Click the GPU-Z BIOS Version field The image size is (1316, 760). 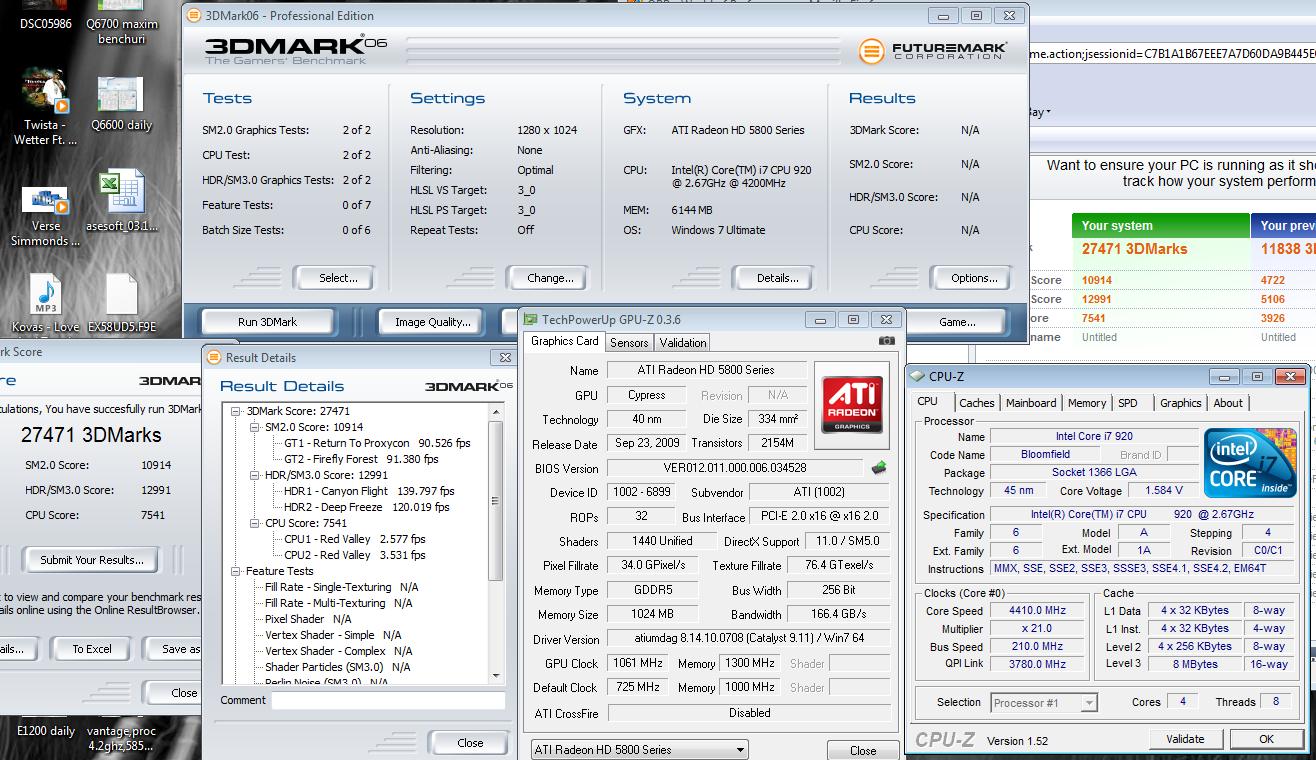tap(735, 468)
